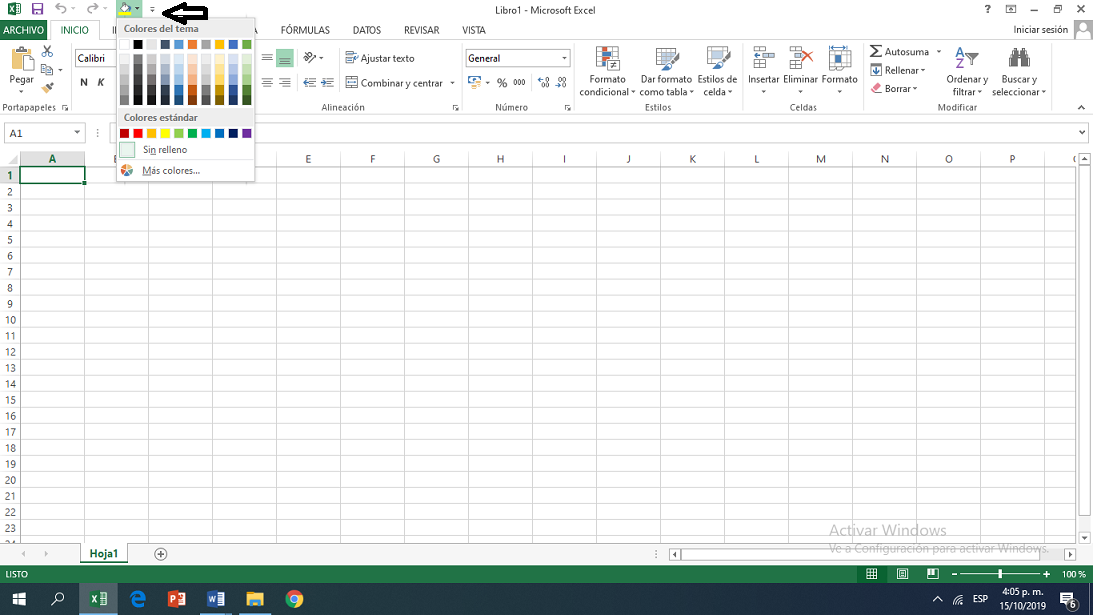Image resolution: width=1093 pixels, height=615 pixels.
Task: Open the ARCHIVO tab
Action: point(23,30)
